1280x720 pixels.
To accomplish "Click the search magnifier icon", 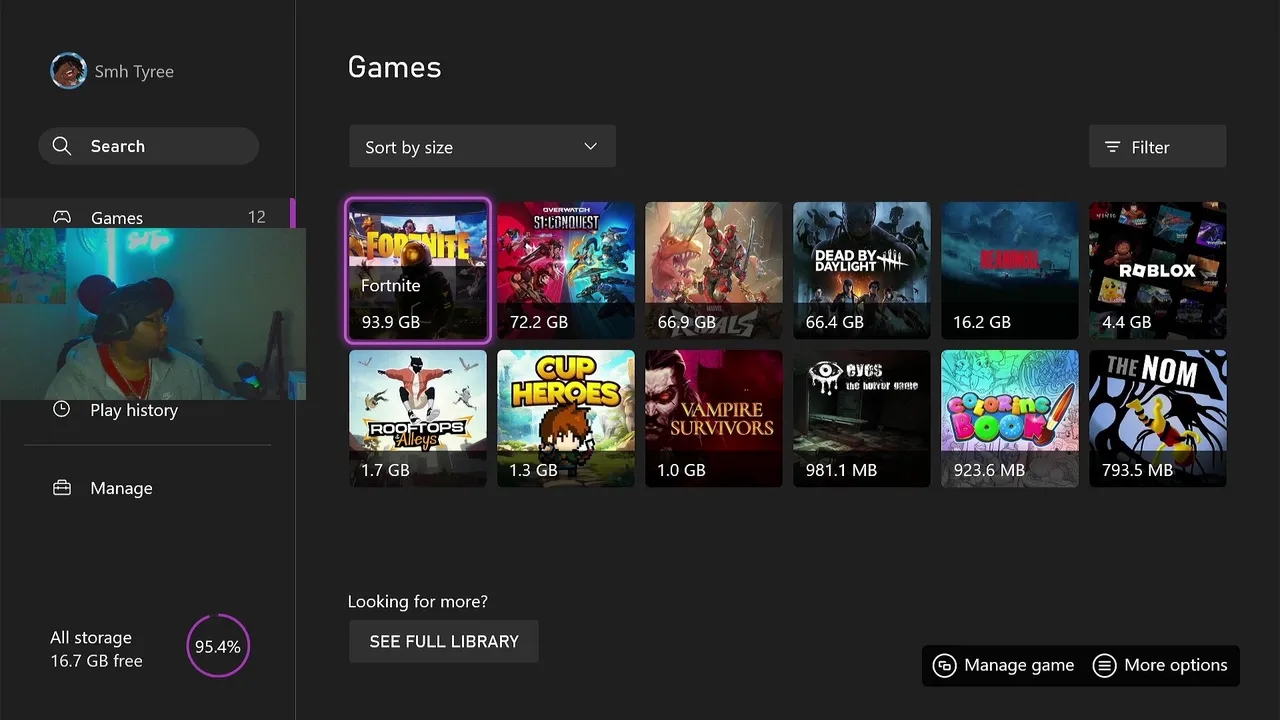I will point(62,146).
